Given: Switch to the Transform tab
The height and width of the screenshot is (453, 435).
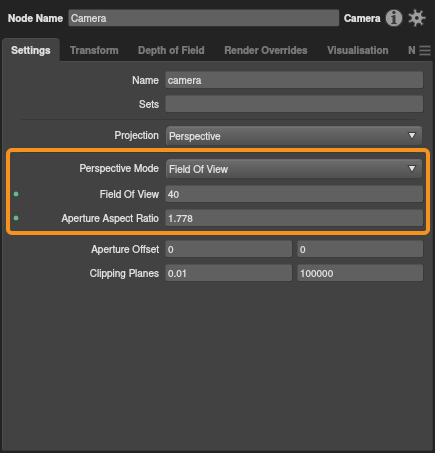Looking at the screenshot, I should pos(94,50).
